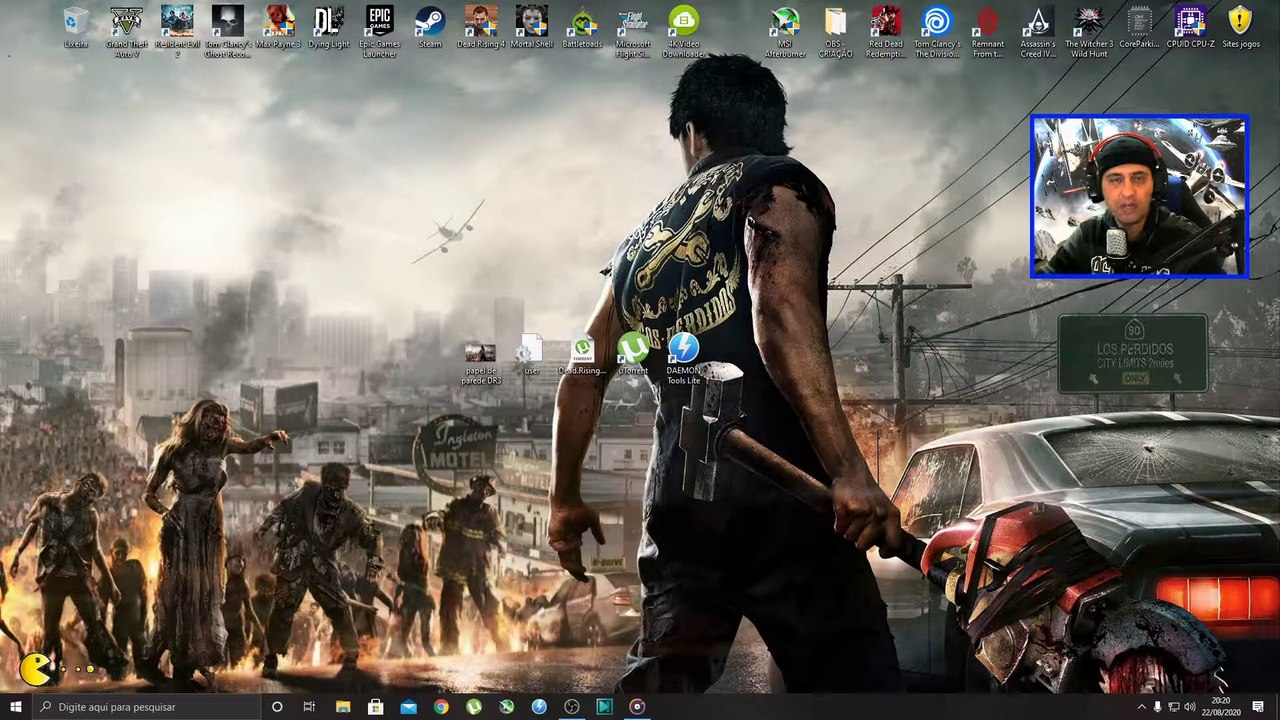Open µTorrent from the taskbar
Screen dimensions: 1280x720
point(474,707)
